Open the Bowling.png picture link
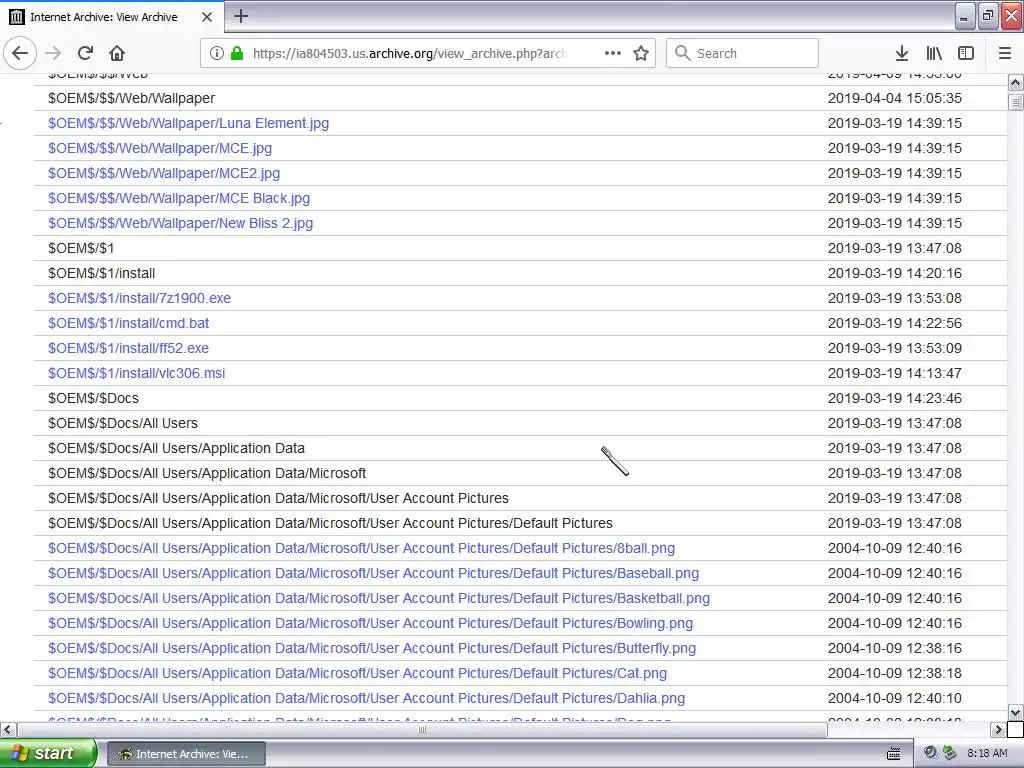The height and width of the screenshot is (768, 1024). [370, 623]
